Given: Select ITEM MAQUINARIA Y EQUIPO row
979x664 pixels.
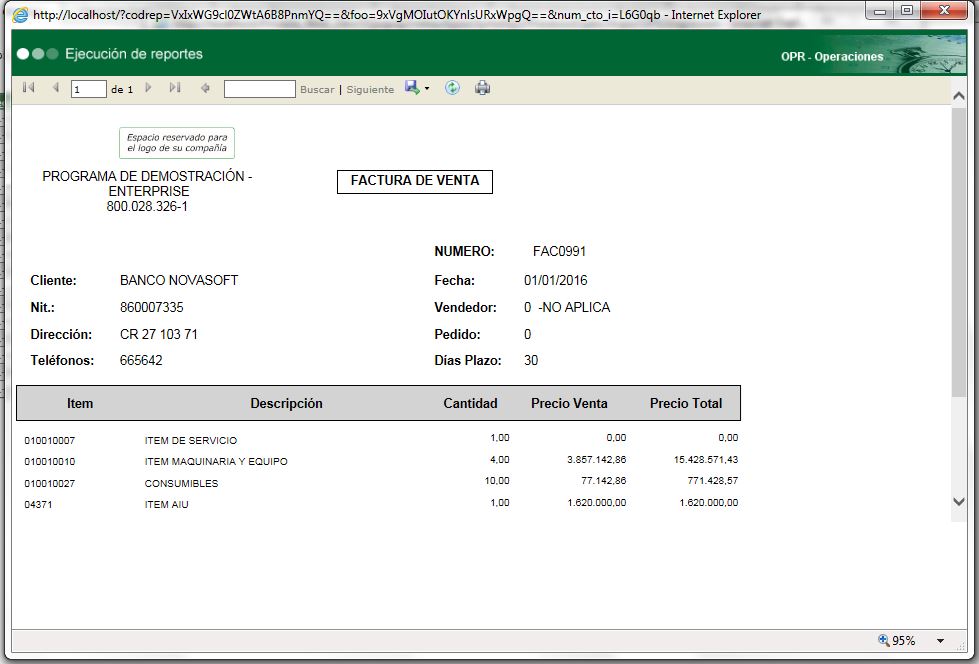Looking at the screenshot, I should (x=216, y=462).
